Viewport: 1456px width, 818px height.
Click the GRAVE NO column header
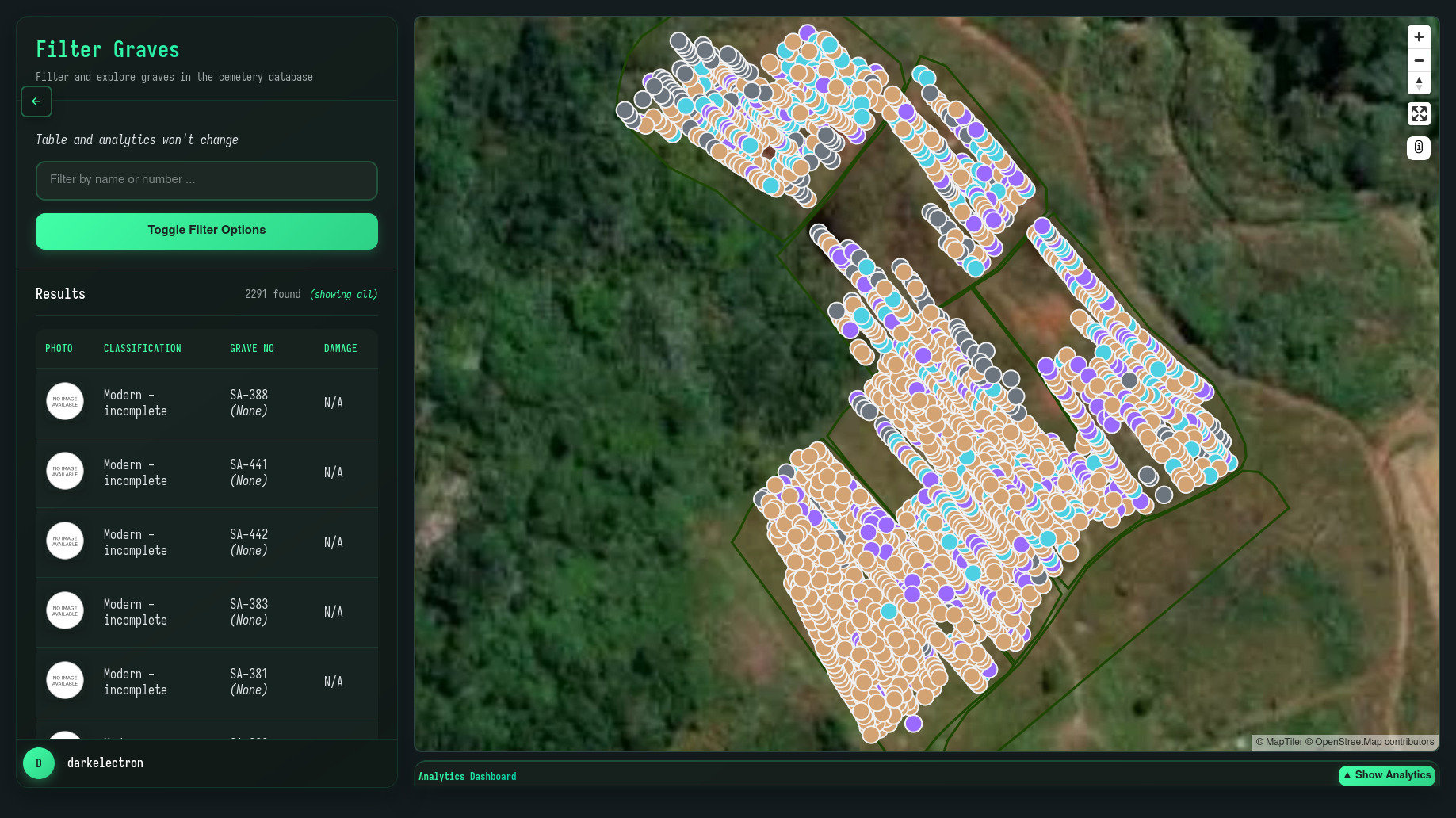(251, 348)
